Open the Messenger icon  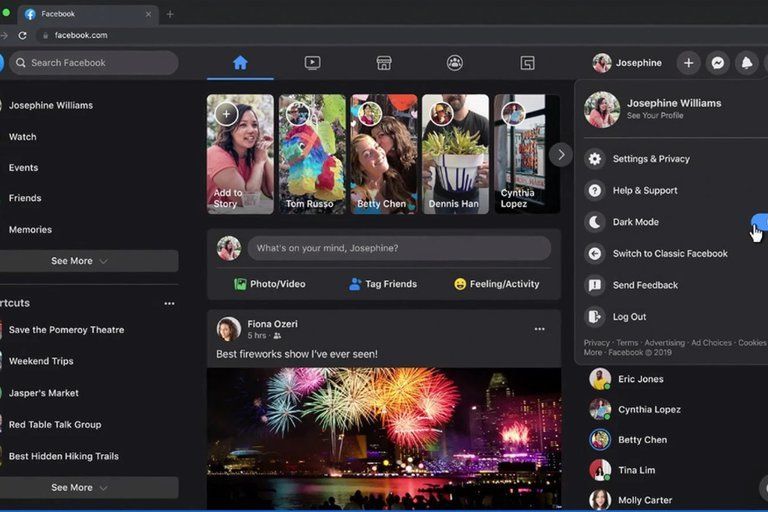pyautogui.click(x=717, y=63)
